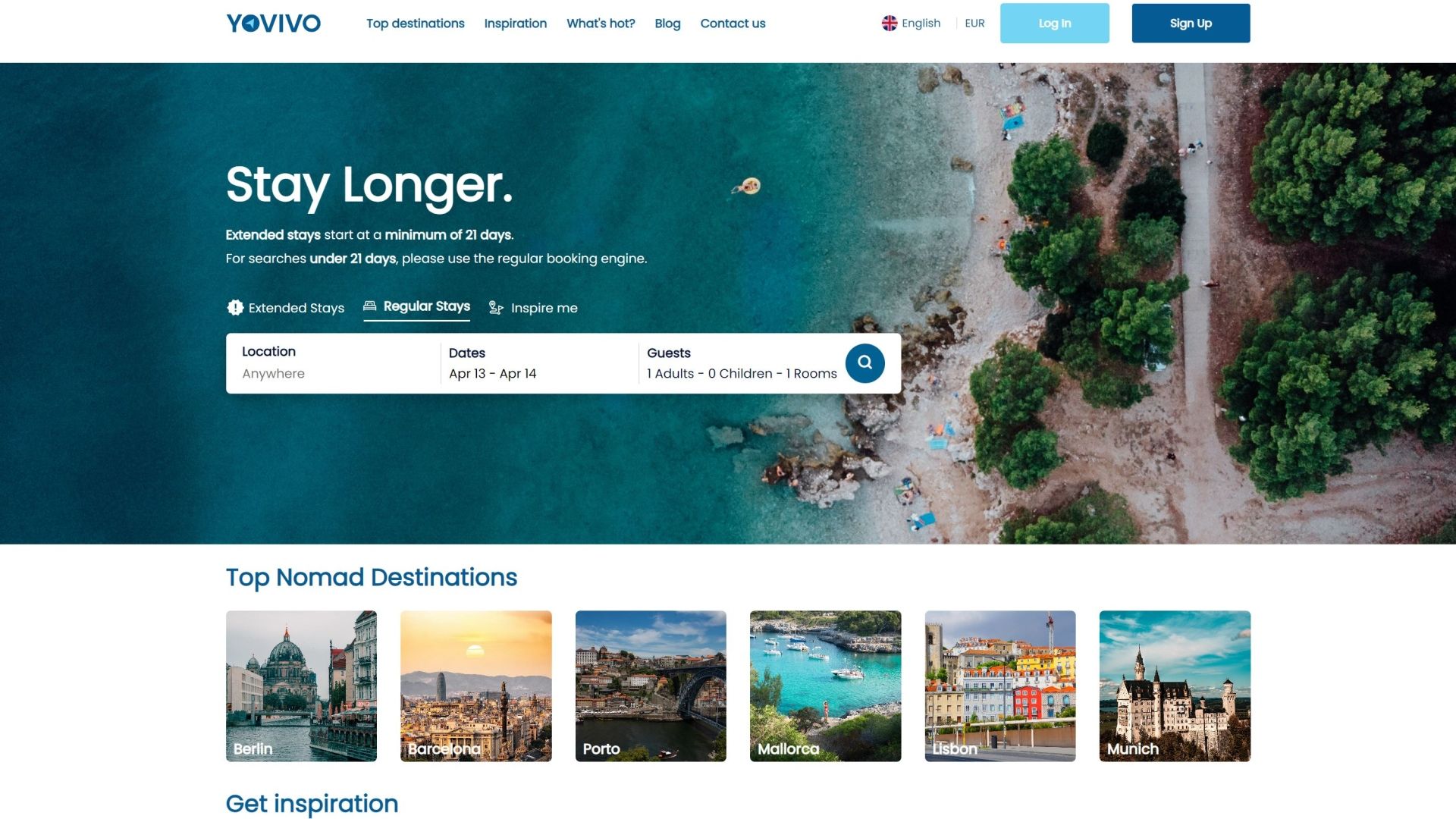Viewport: 1456px width, 819px height.
Task: Click the Porto destination thumbnail
Action: [x=650, y=686]
